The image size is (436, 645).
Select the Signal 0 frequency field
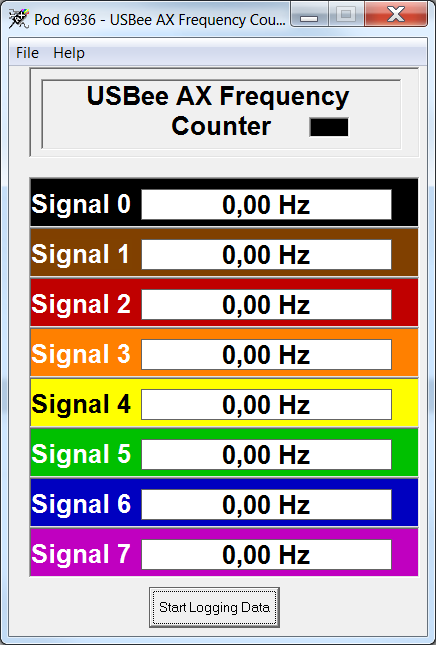[266, 204]
